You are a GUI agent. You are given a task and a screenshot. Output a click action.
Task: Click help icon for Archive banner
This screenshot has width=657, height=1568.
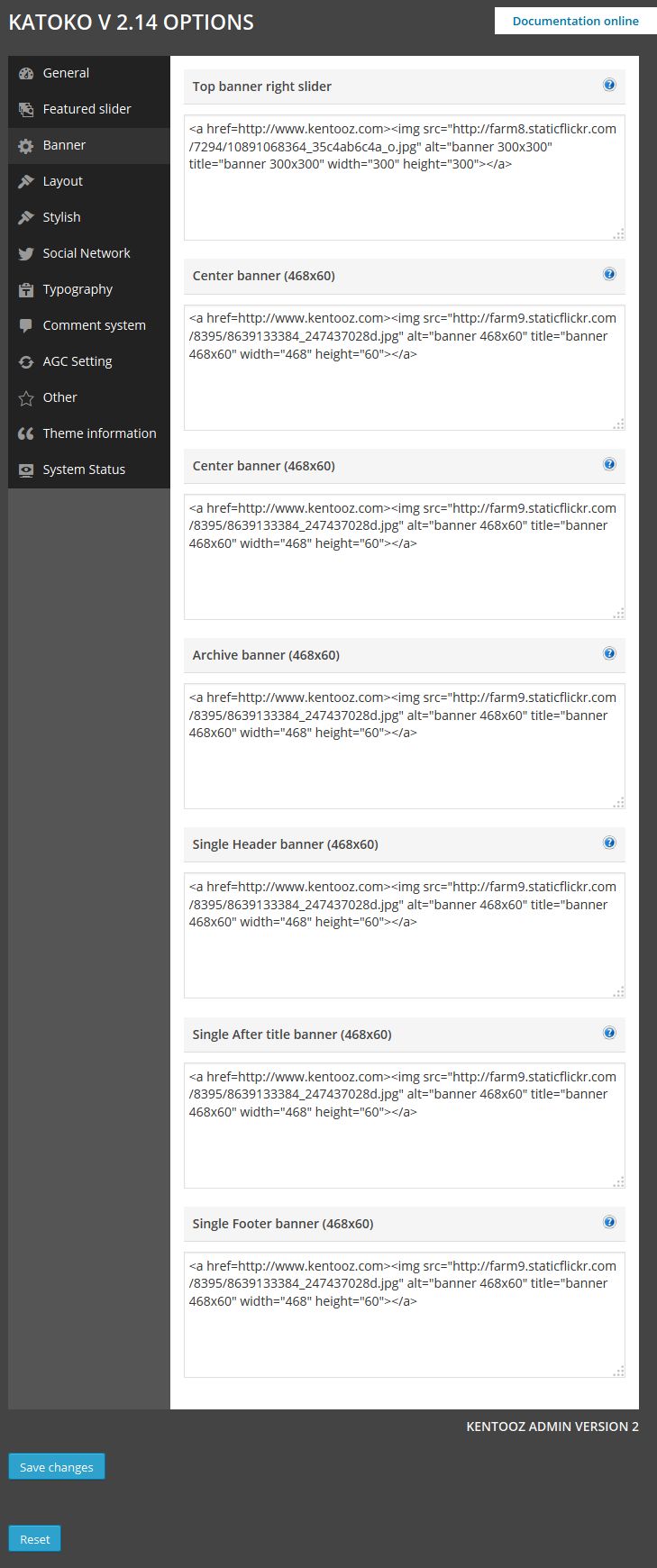point(609,654)
